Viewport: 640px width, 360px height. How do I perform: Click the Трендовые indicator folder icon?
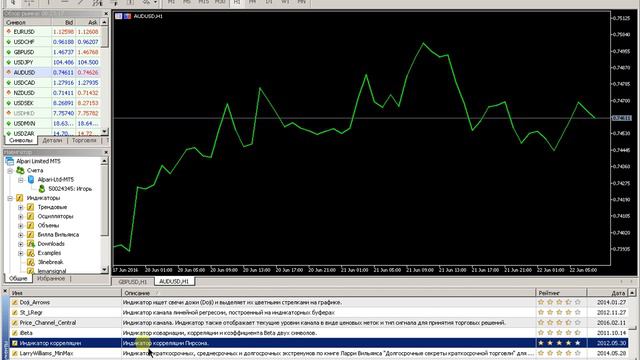tap(31, 207)
